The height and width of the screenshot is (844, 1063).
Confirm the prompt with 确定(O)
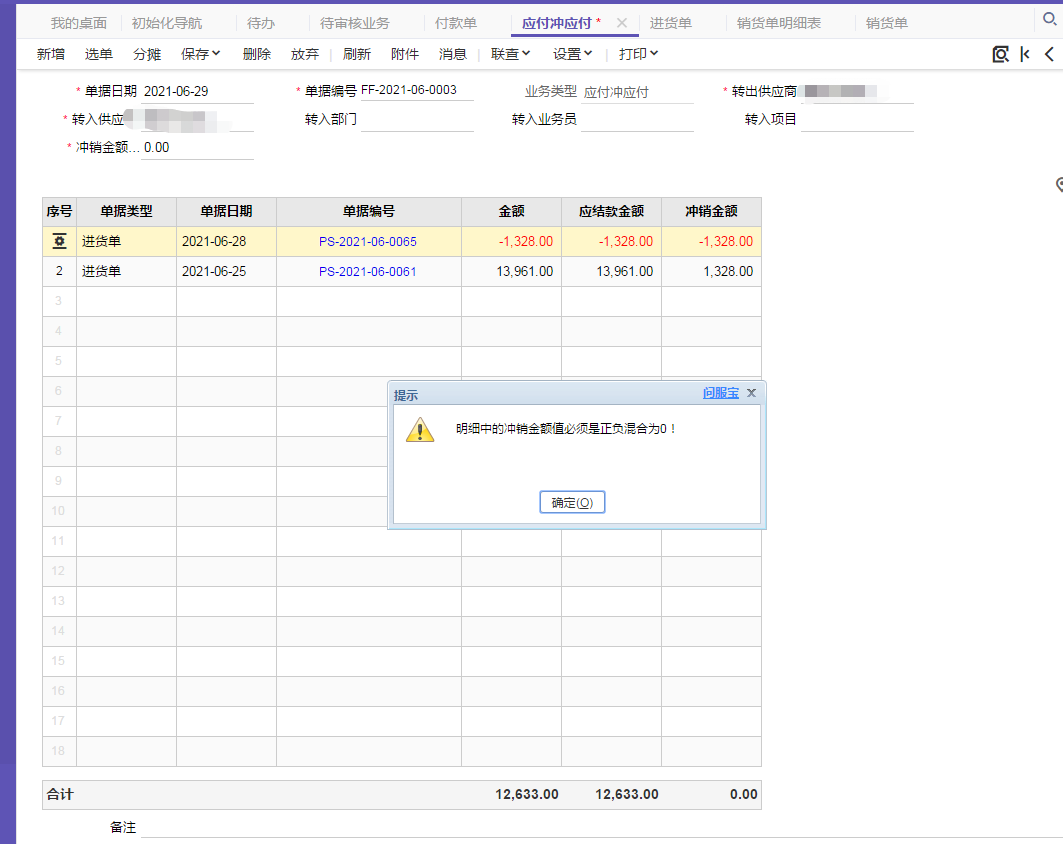point(572,502)
